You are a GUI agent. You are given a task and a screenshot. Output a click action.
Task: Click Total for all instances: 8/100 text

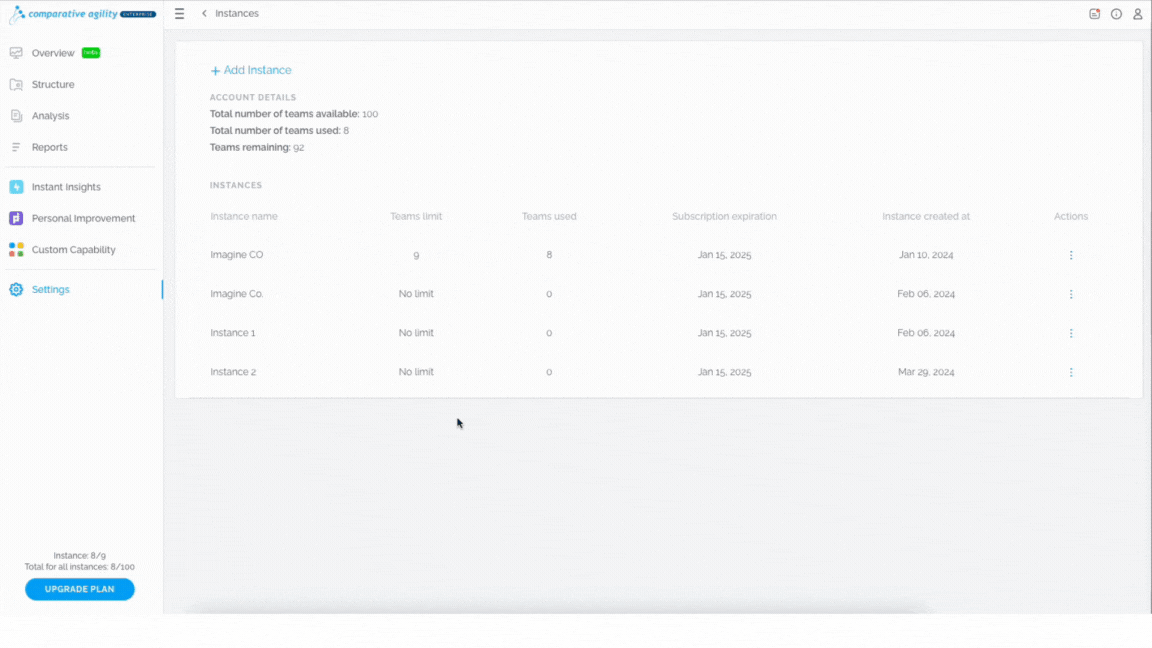point(79,567)
